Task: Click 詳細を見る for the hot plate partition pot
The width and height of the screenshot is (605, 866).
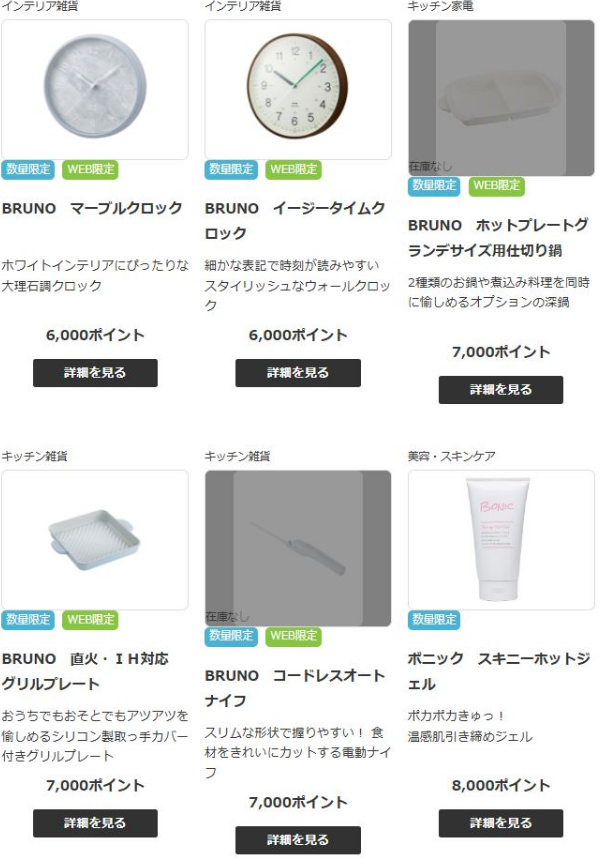Action: [x=501, y=390]
